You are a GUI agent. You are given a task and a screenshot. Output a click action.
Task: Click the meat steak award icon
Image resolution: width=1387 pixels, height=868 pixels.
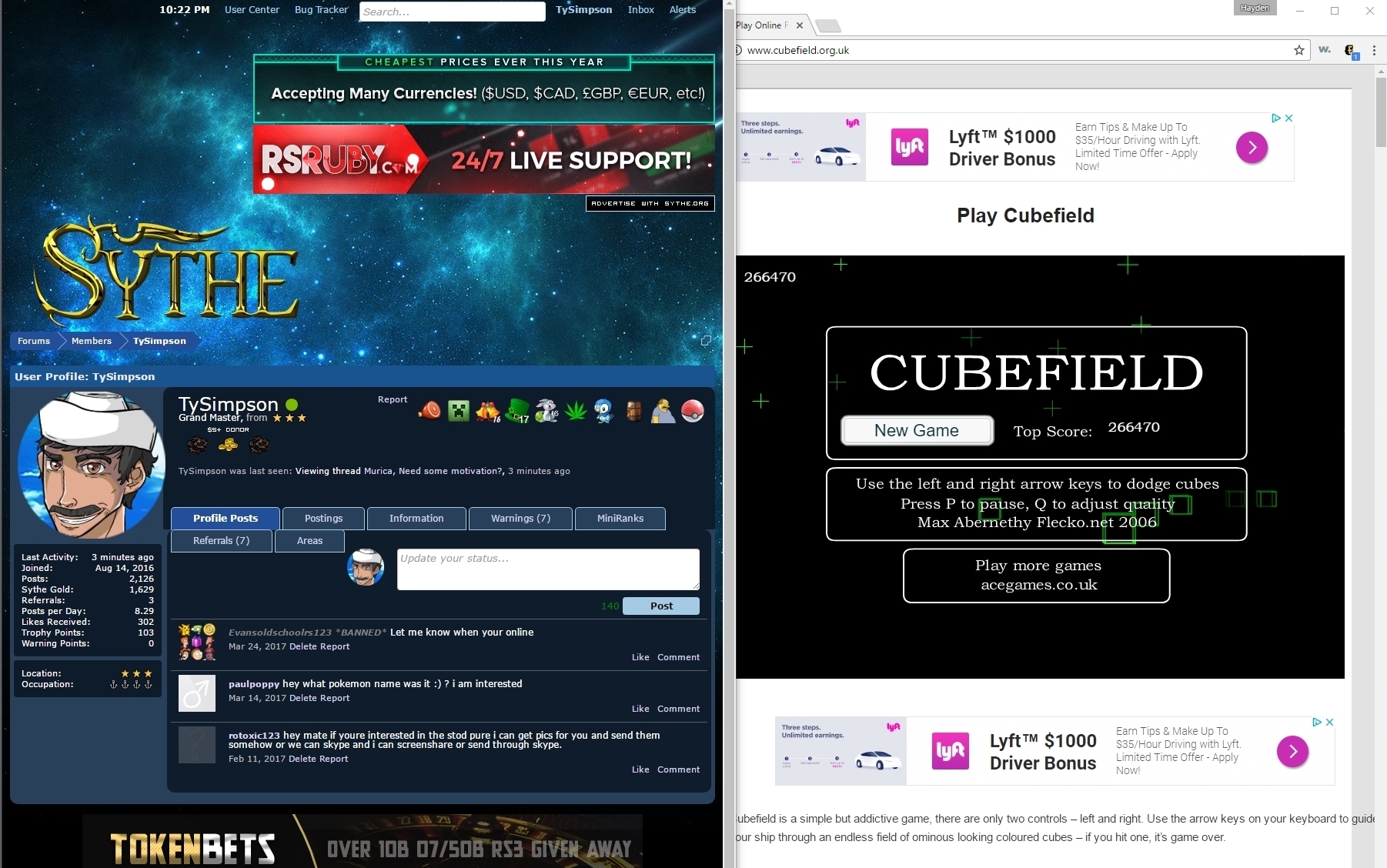coord(430,410)
